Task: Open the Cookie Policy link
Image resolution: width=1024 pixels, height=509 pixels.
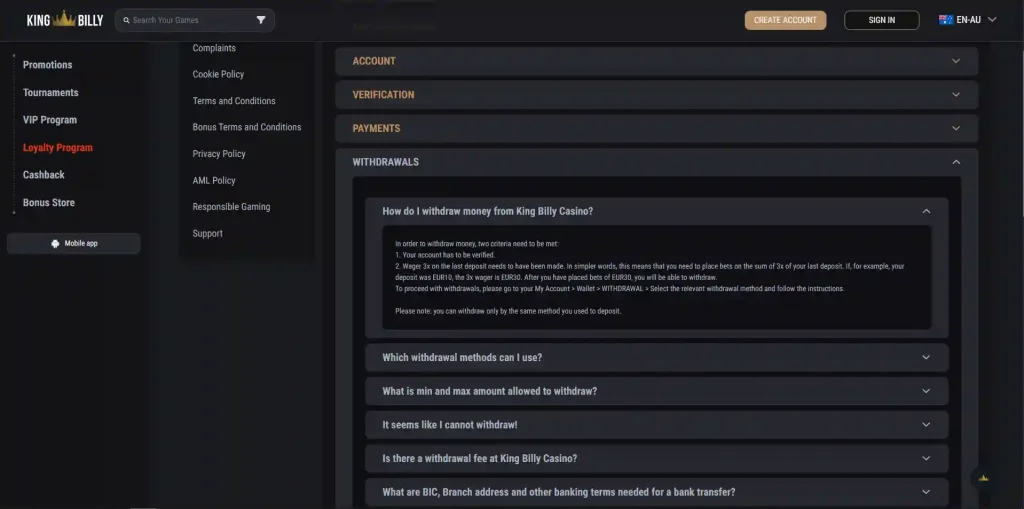Action: (218, 74)
